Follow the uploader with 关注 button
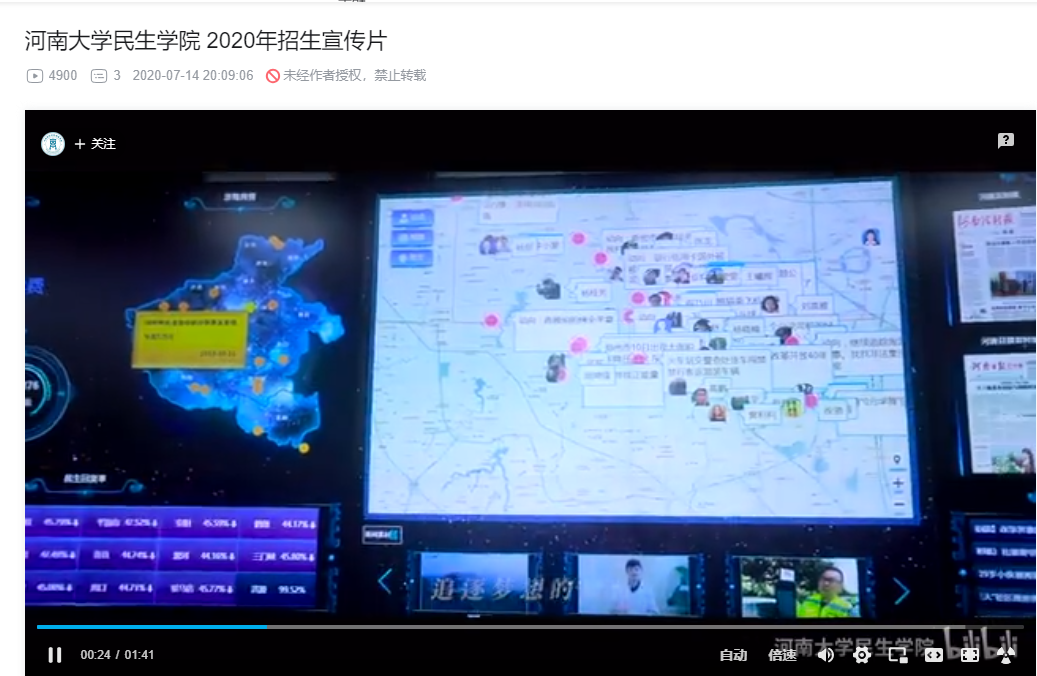Viewport: 1037px width, 676px height. (x=96, y=144)
